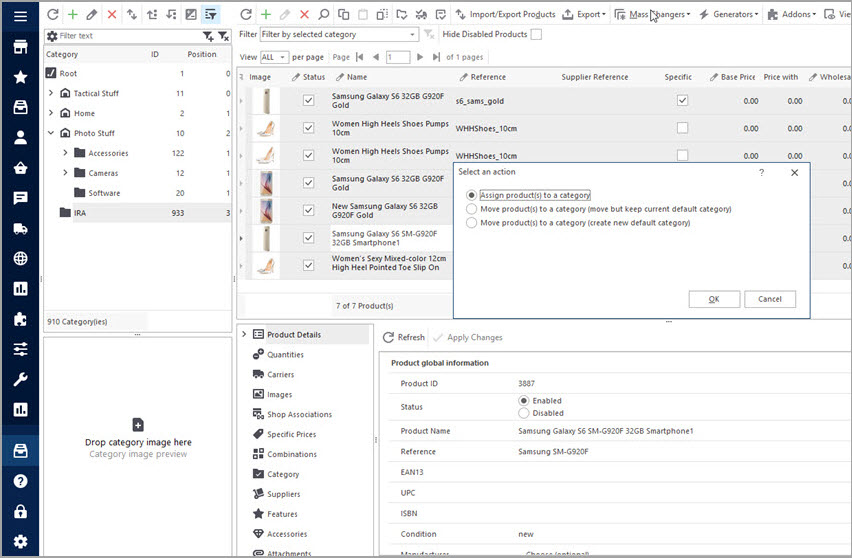Click the add filter funnel icon
Viewport: 852px width, 558px height.
click(208, 36)
